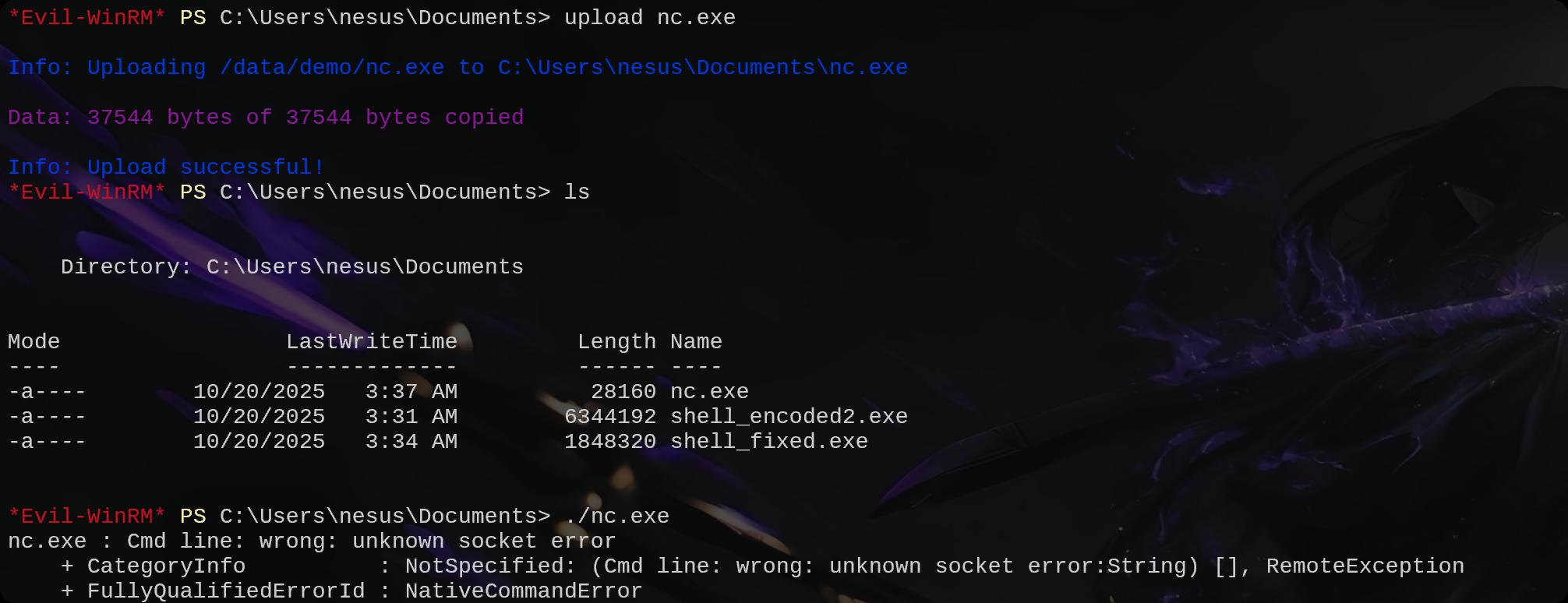Click the CategoryInfo error label
The width and height of the screenshot is (1568, 603).
coord(166,566)
